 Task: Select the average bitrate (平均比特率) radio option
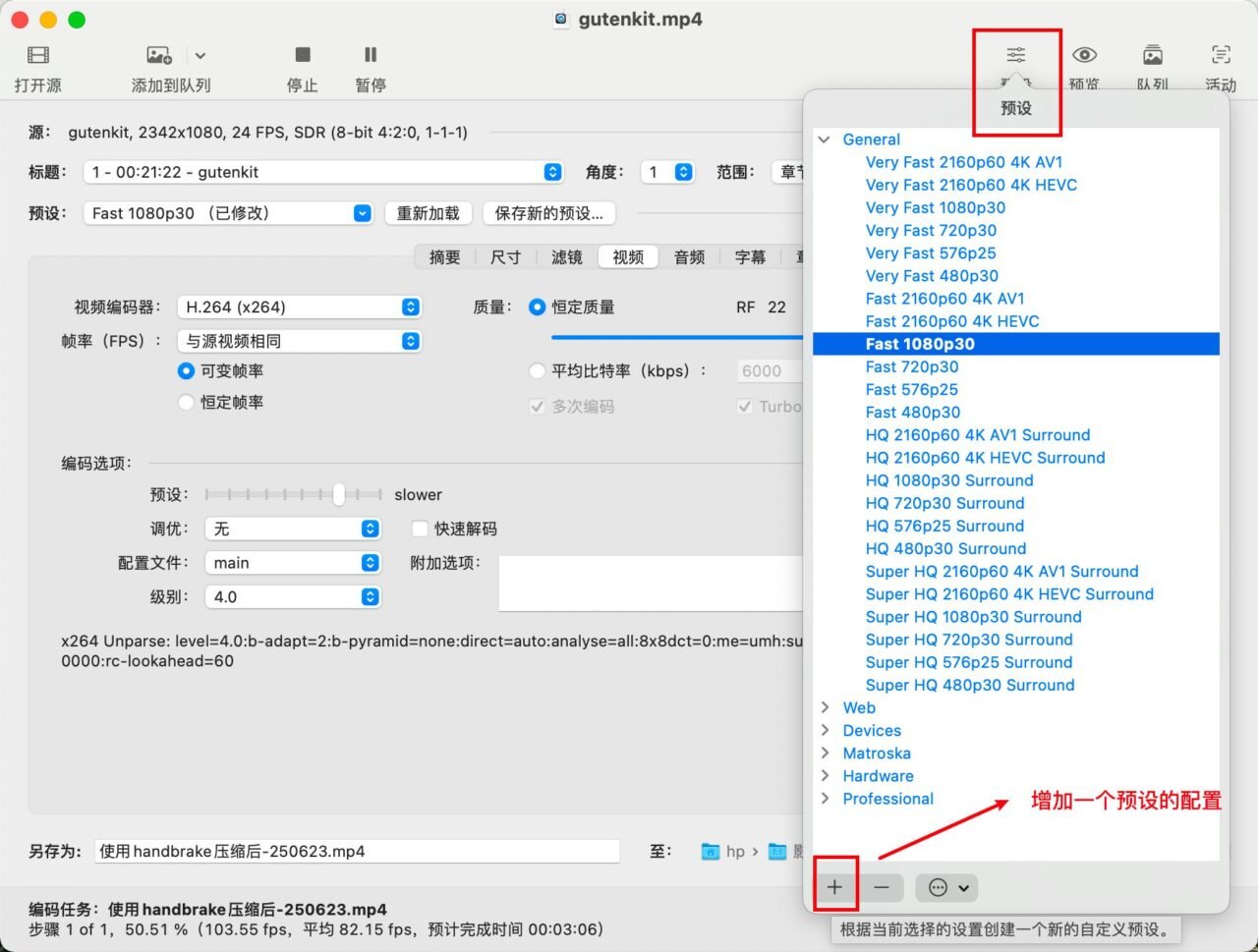pos(537,370)
